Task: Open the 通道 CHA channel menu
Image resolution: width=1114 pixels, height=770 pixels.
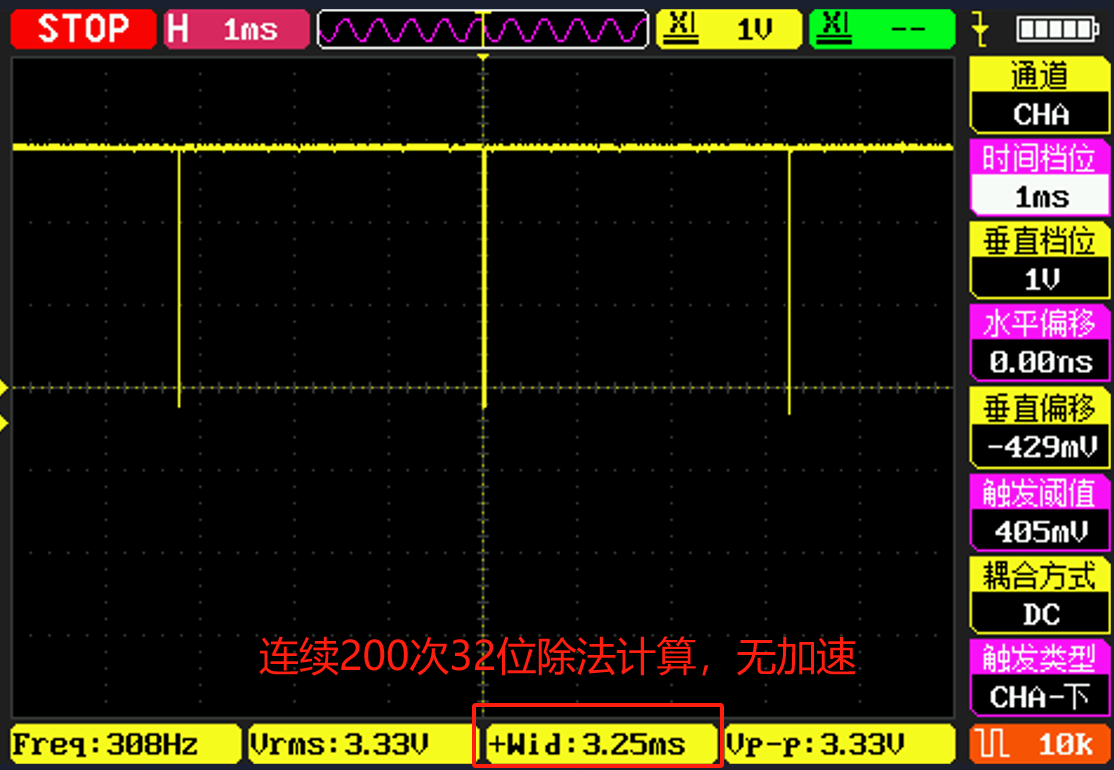Action: click(x=1039, y=96)
